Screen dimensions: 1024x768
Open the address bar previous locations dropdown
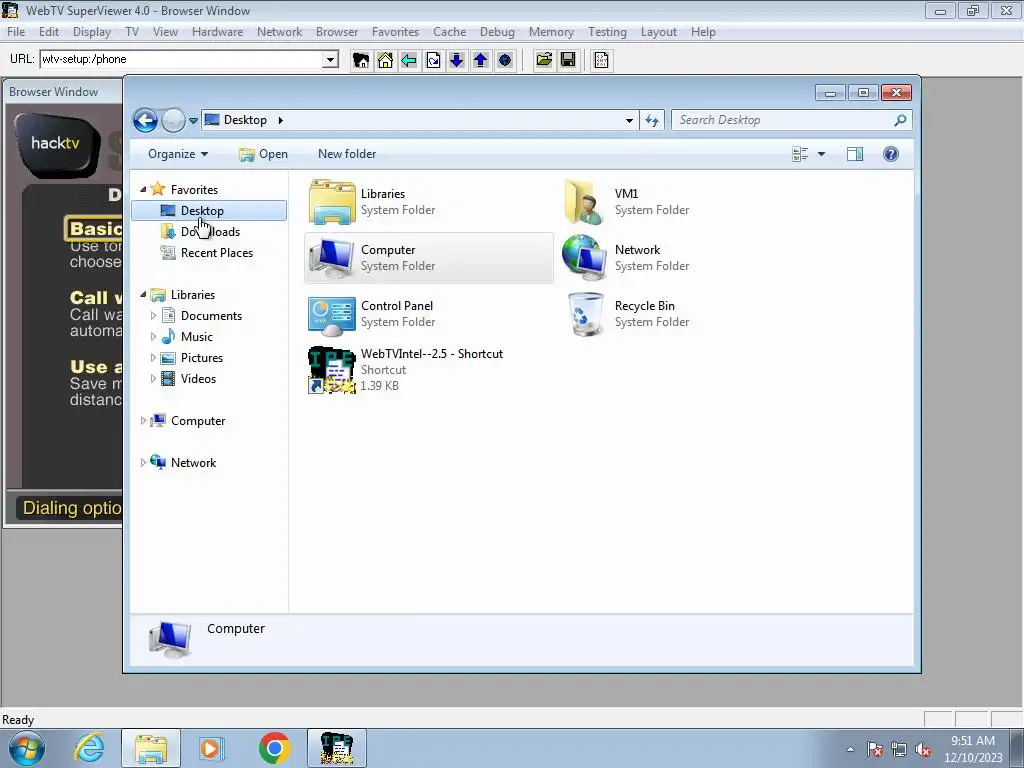click(x=629, y=120)
